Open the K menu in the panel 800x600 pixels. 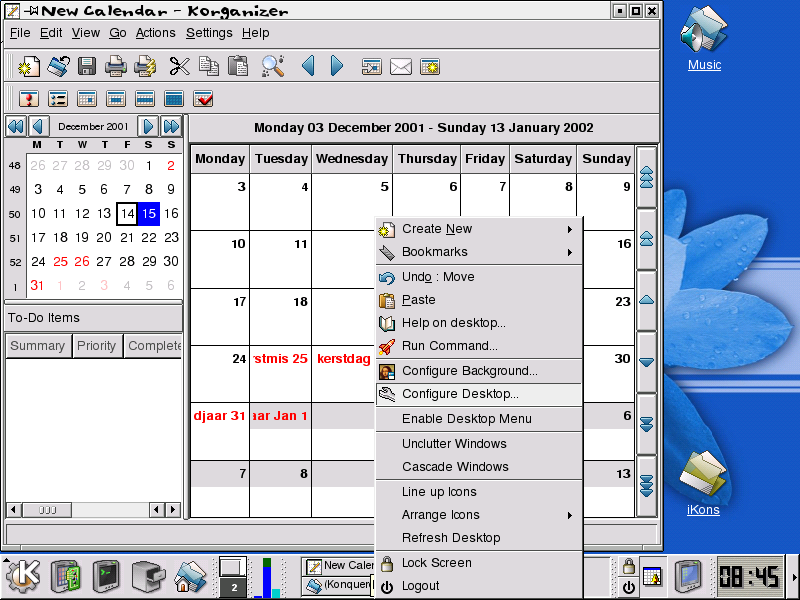[22, 577]
